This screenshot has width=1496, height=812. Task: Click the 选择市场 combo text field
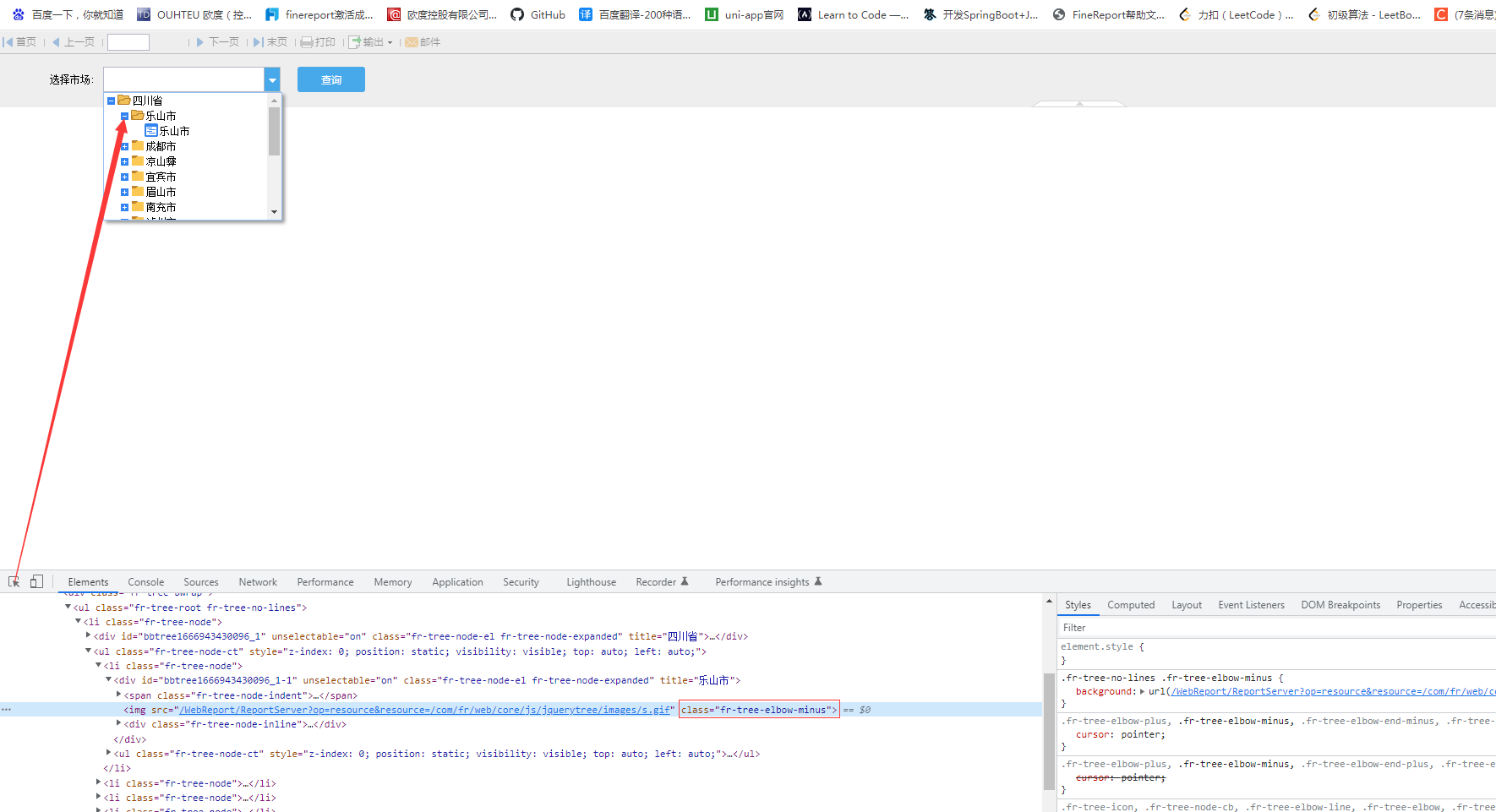click(183, 79)
